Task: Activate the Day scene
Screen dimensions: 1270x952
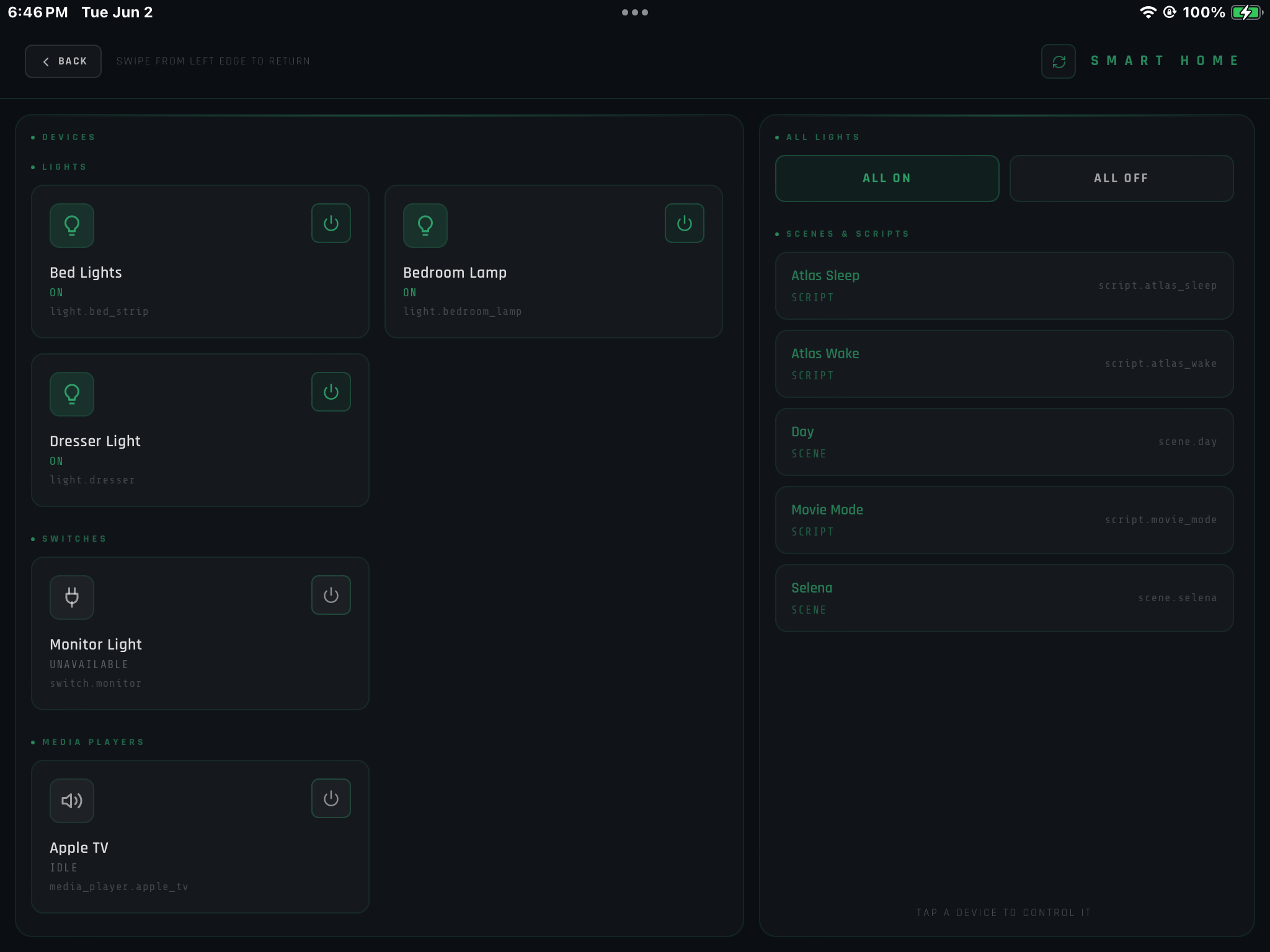Action: 1004,442
